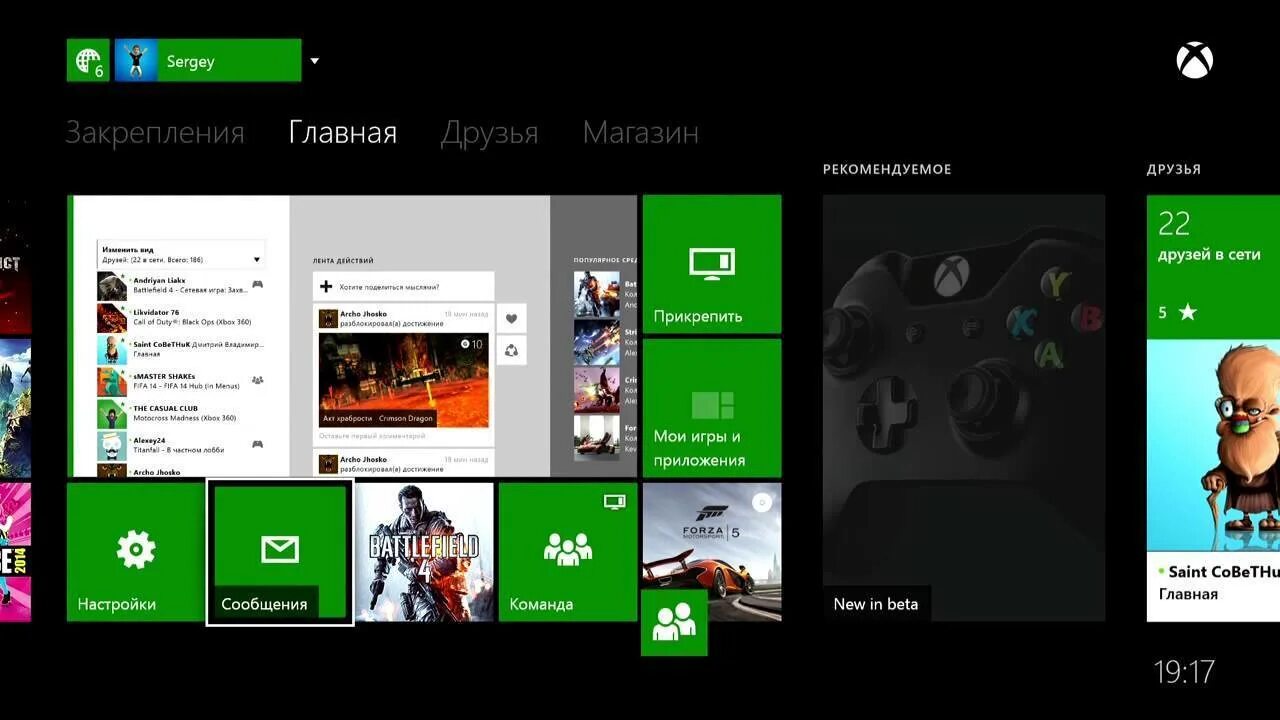Click Хотите поделиться мыслями field
The width and height of the screenshot is (1280, 720).
coord(404,287)
